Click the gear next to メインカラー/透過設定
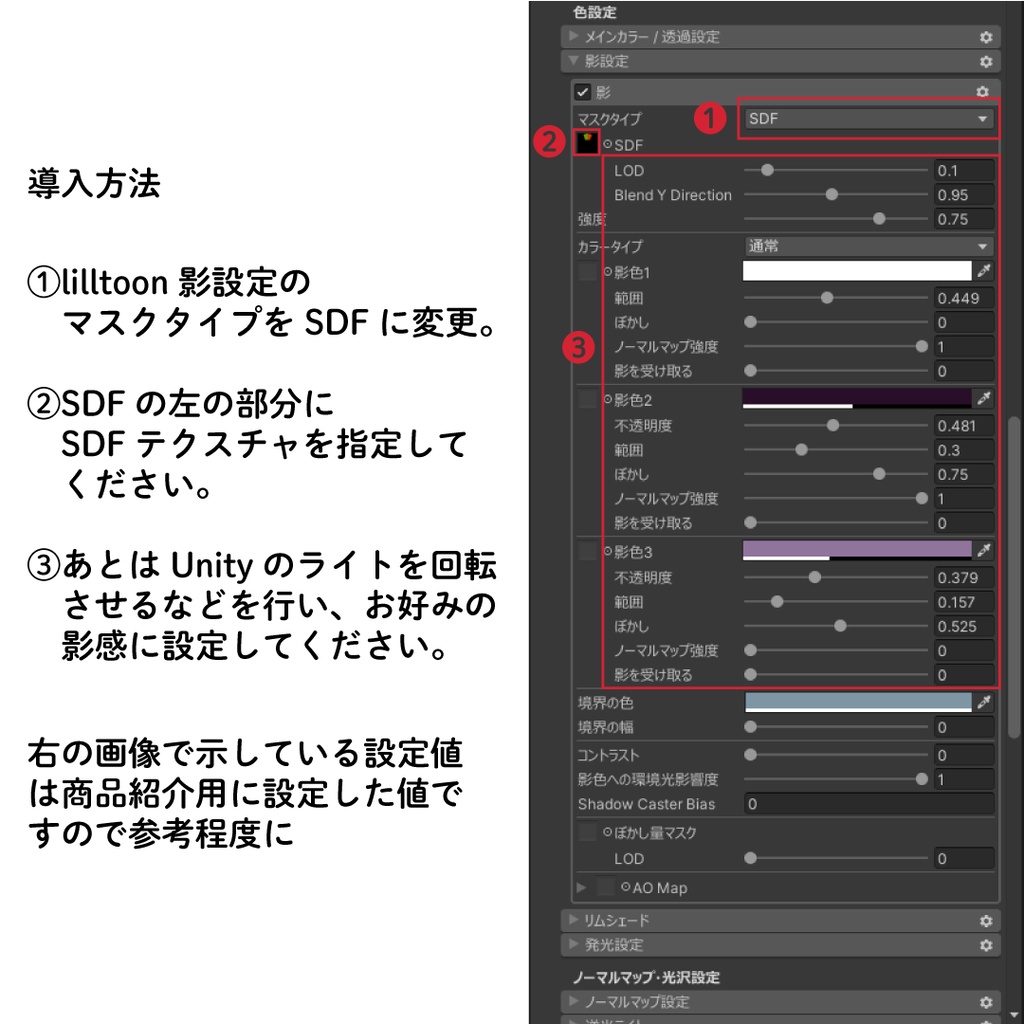The width and height of the screenshot is (1024, 1024). click(x=986, y=37)
